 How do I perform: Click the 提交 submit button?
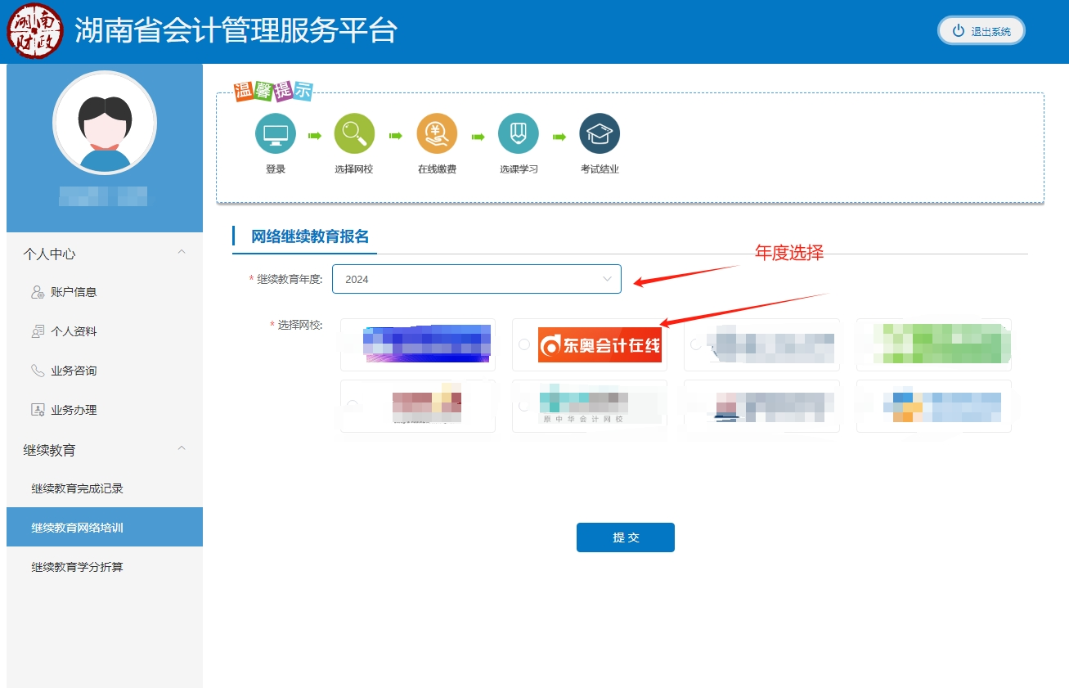click(625, 537)
